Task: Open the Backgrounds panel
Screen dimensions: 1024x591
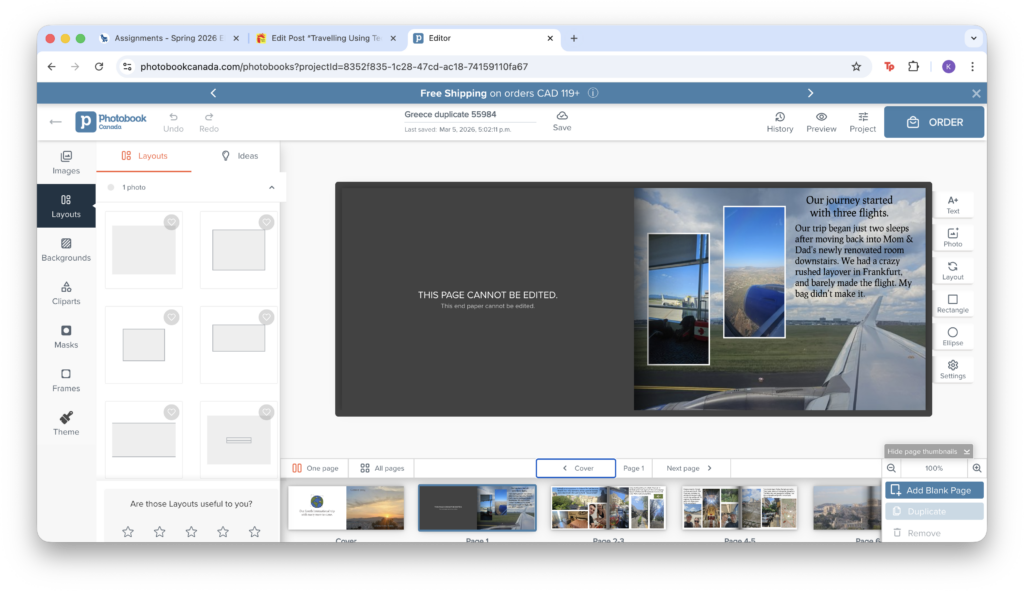Action: [66, 249]
